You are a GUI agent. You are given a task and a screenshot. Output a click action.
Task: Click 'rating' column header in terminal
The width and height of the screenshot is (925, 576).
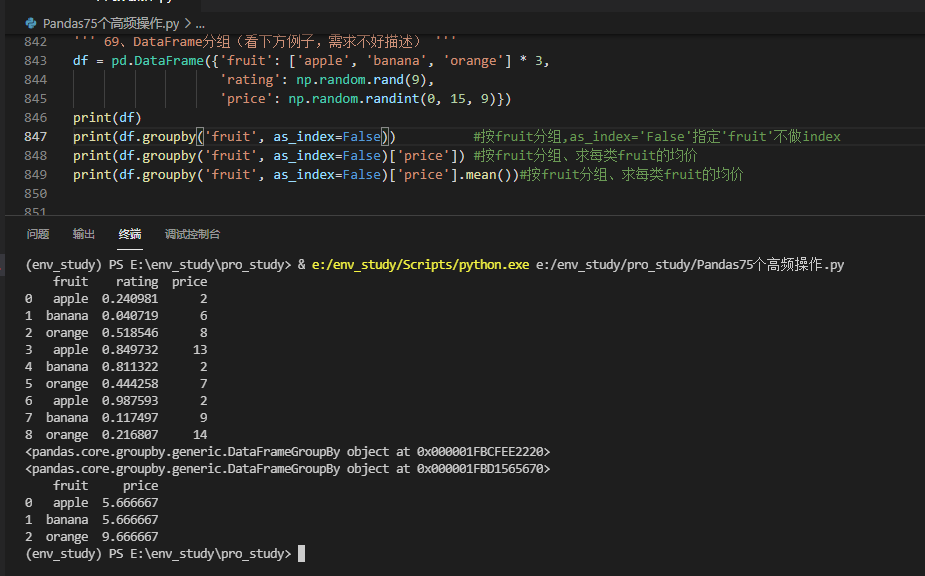point(137,282)
